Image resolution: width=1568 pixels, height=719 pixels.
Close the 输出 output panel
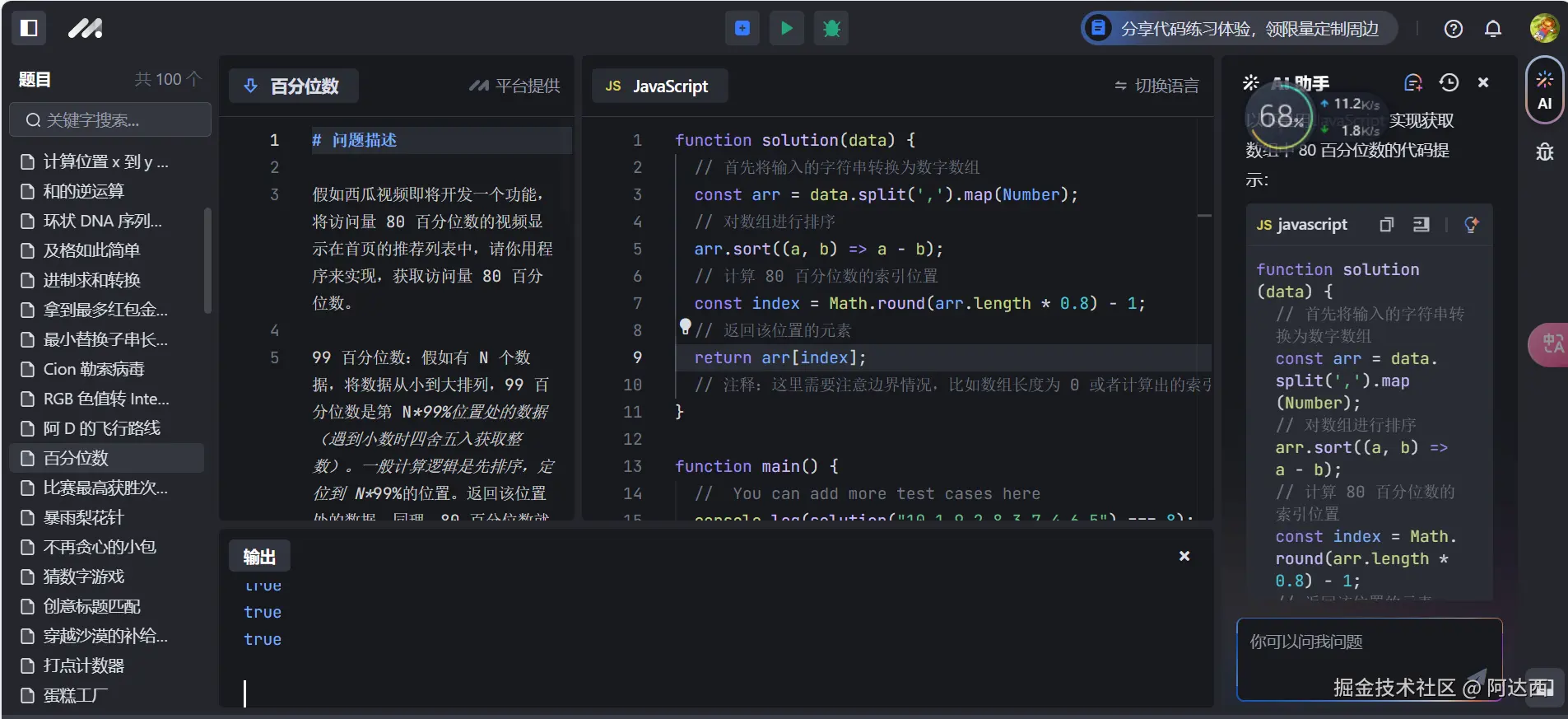tap(1184, 556)
